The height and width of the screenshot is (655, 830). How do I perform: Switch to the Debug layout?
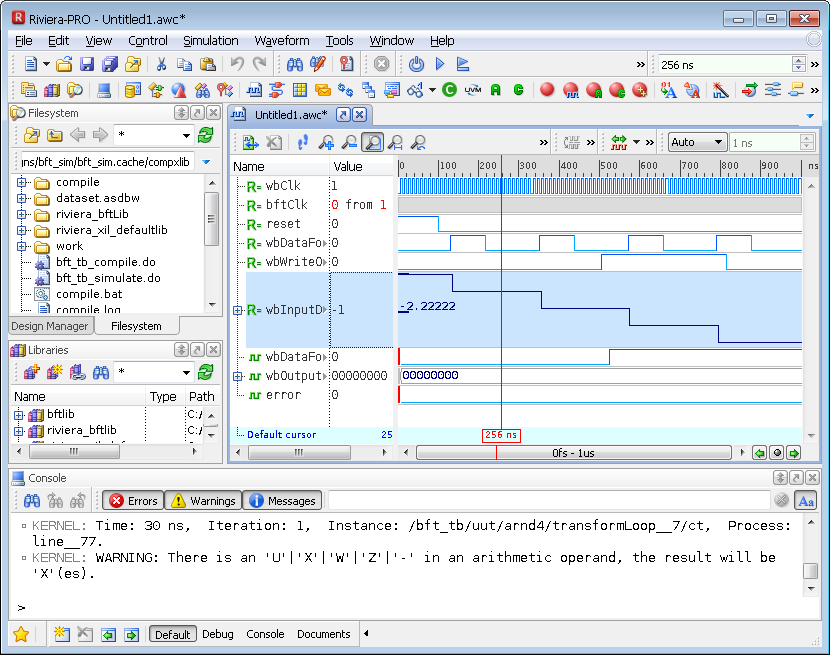click(x=218, y=634)
